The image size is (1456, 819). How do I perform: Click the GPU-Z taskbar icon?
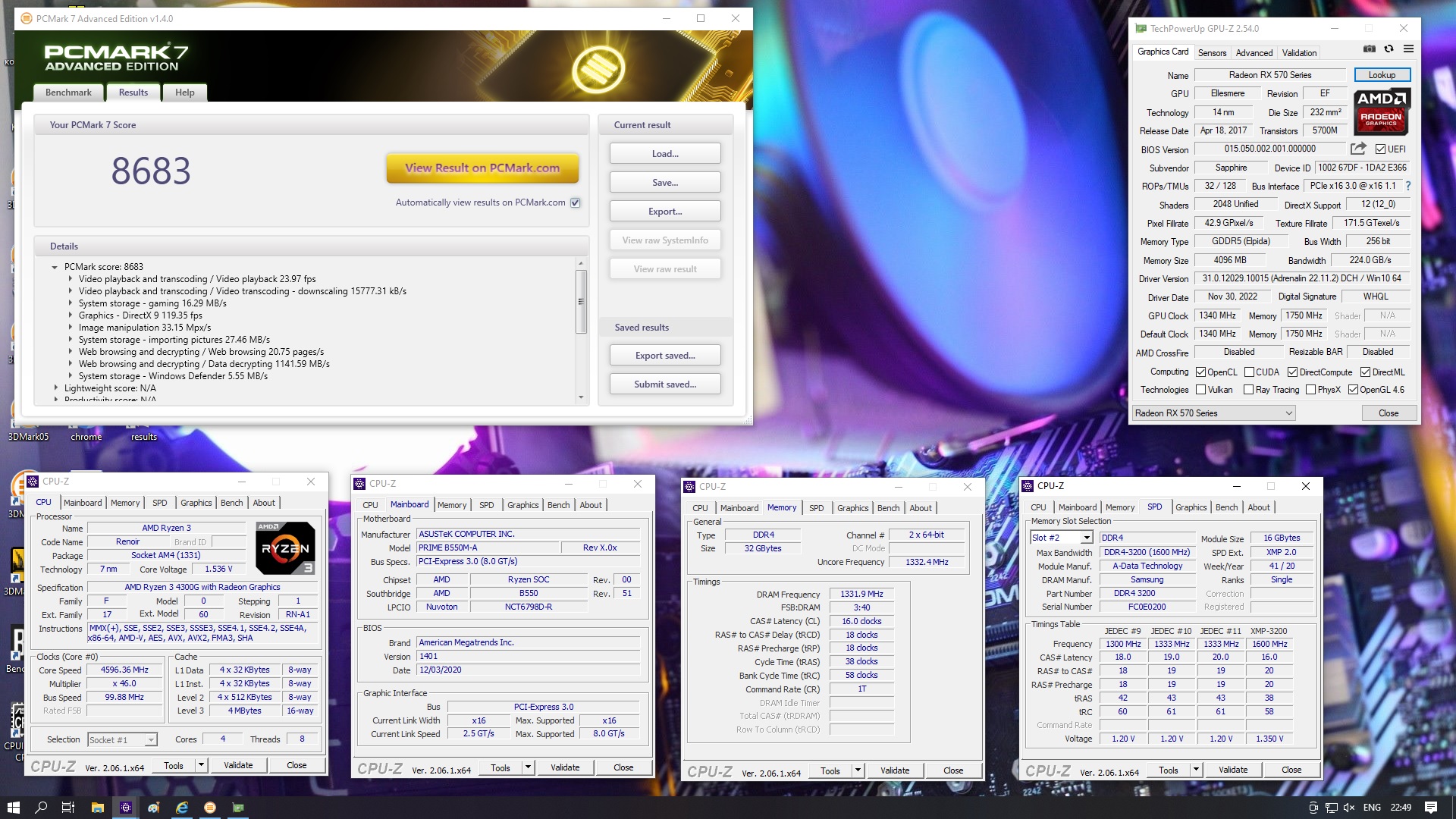(238, 808)
